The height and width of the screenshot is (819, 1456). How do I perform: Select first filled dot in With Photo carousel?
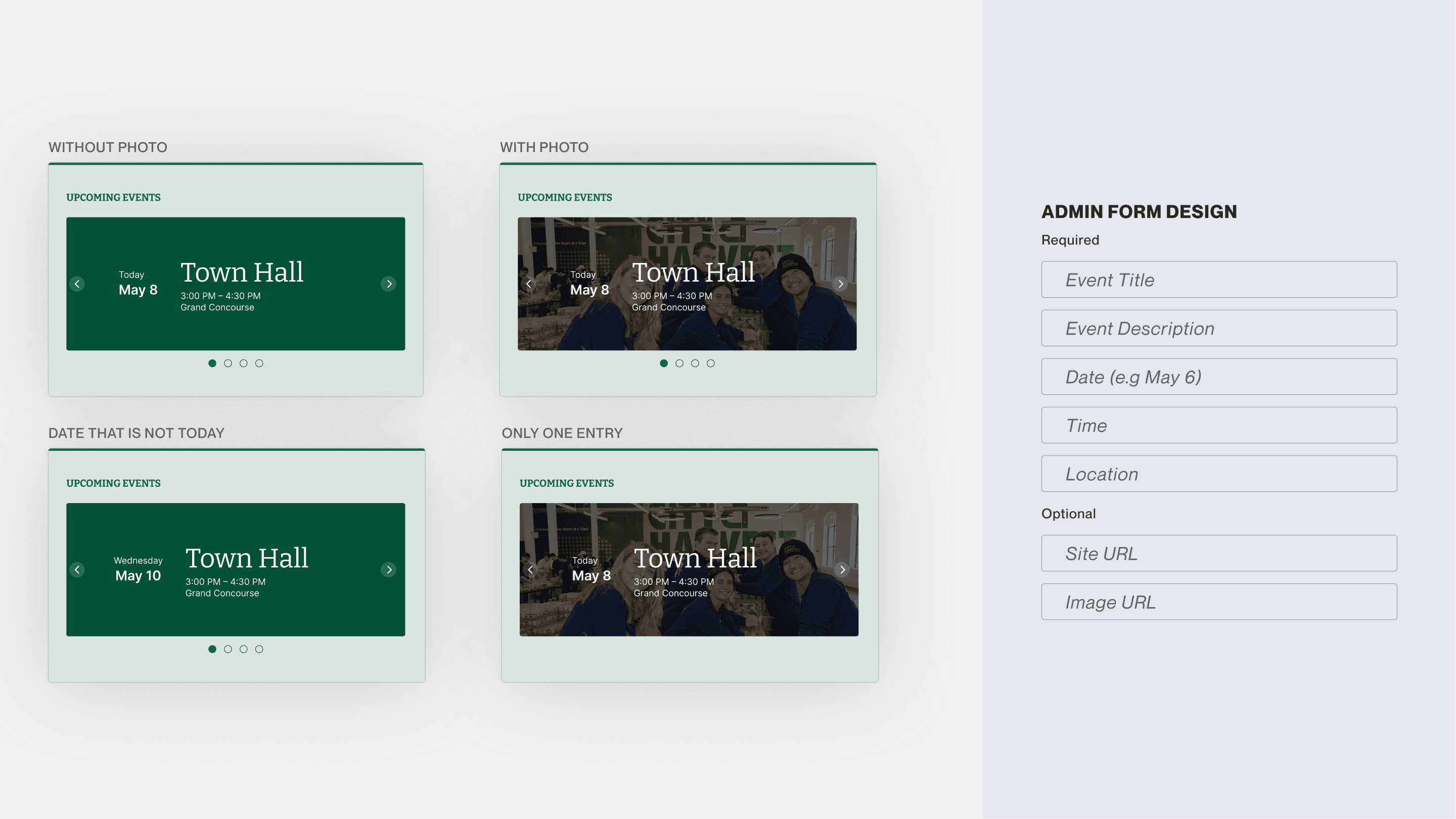664,363
